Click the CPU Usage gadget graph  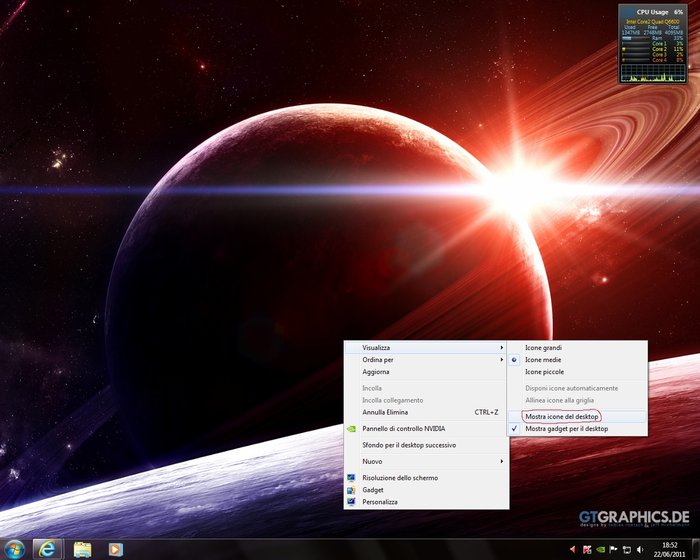(653, 73)
